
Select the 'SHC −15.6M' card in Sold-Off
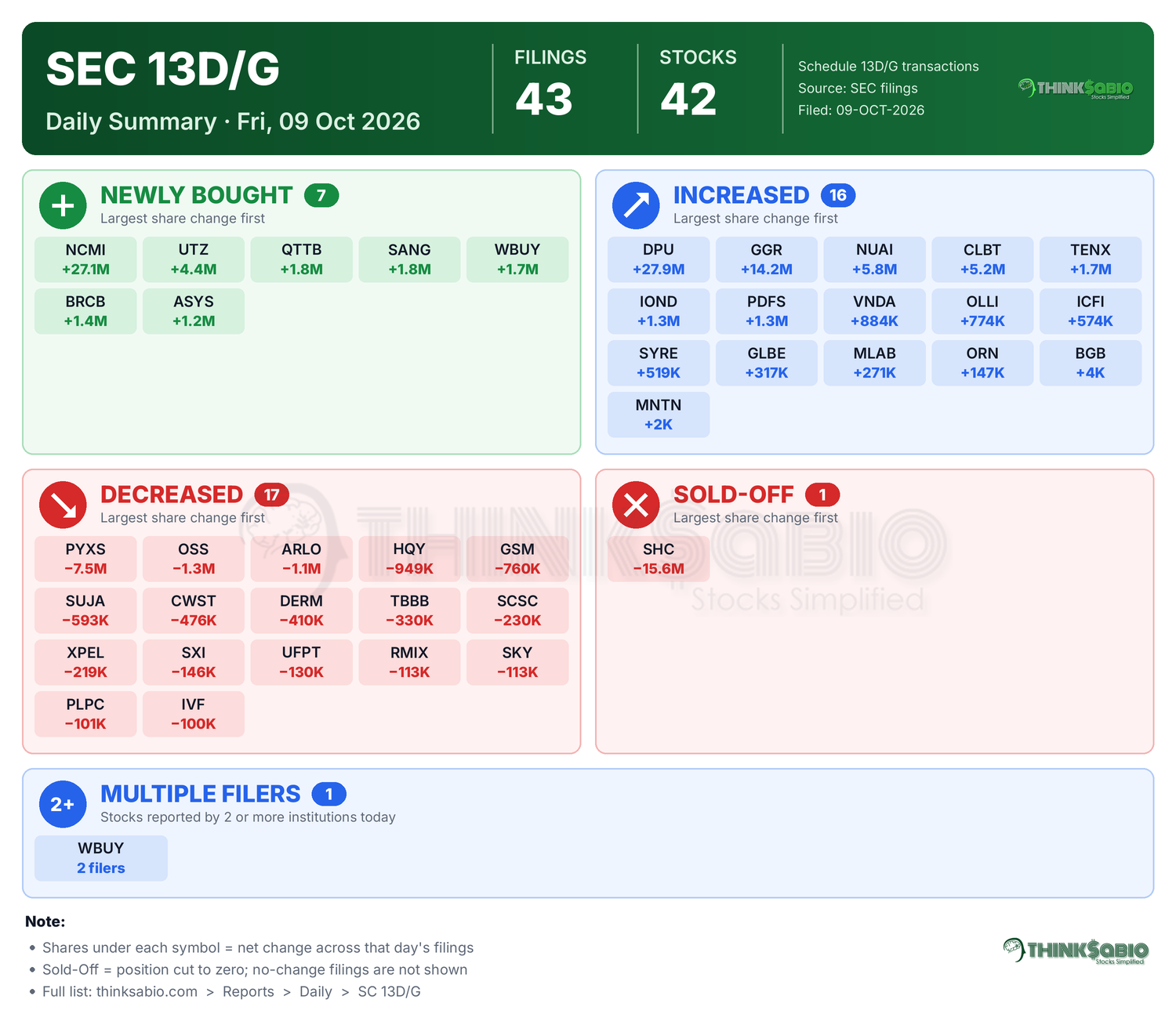coord(659,559)
